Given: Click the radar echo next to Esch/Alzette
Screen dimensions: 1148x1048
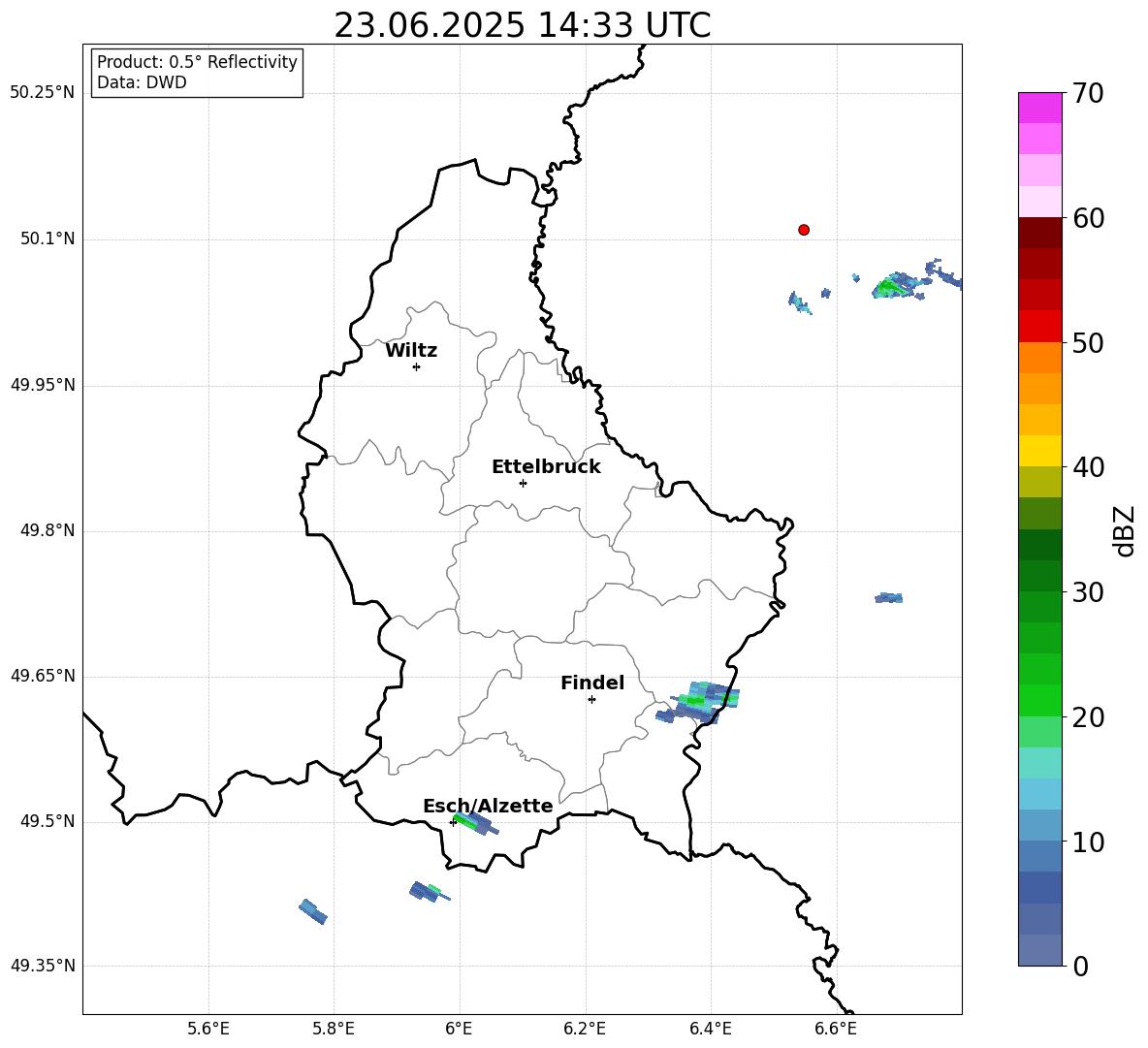Looking at the screenshot, I should (x=476, y=823).
